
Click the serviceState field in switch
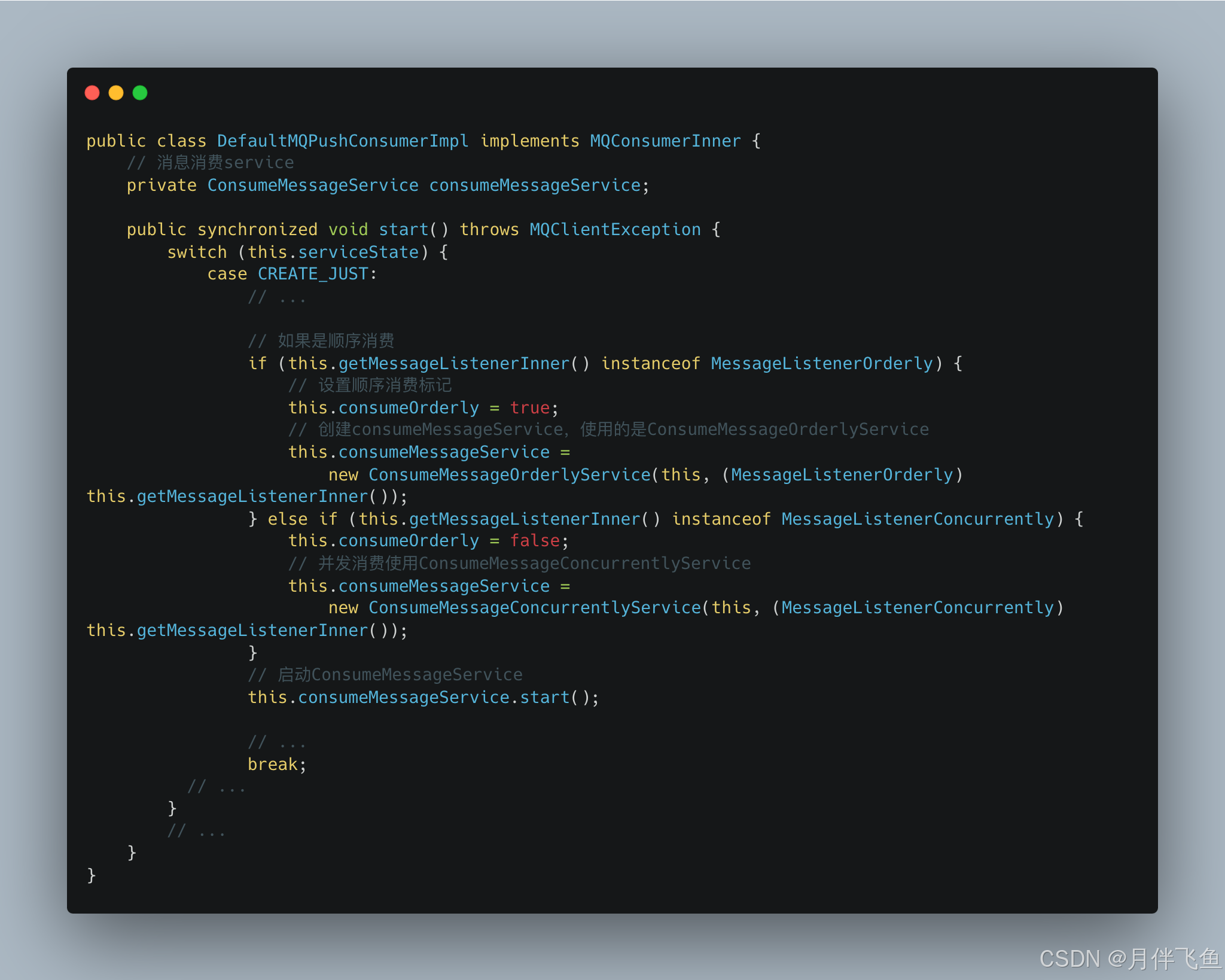[358, 252]
